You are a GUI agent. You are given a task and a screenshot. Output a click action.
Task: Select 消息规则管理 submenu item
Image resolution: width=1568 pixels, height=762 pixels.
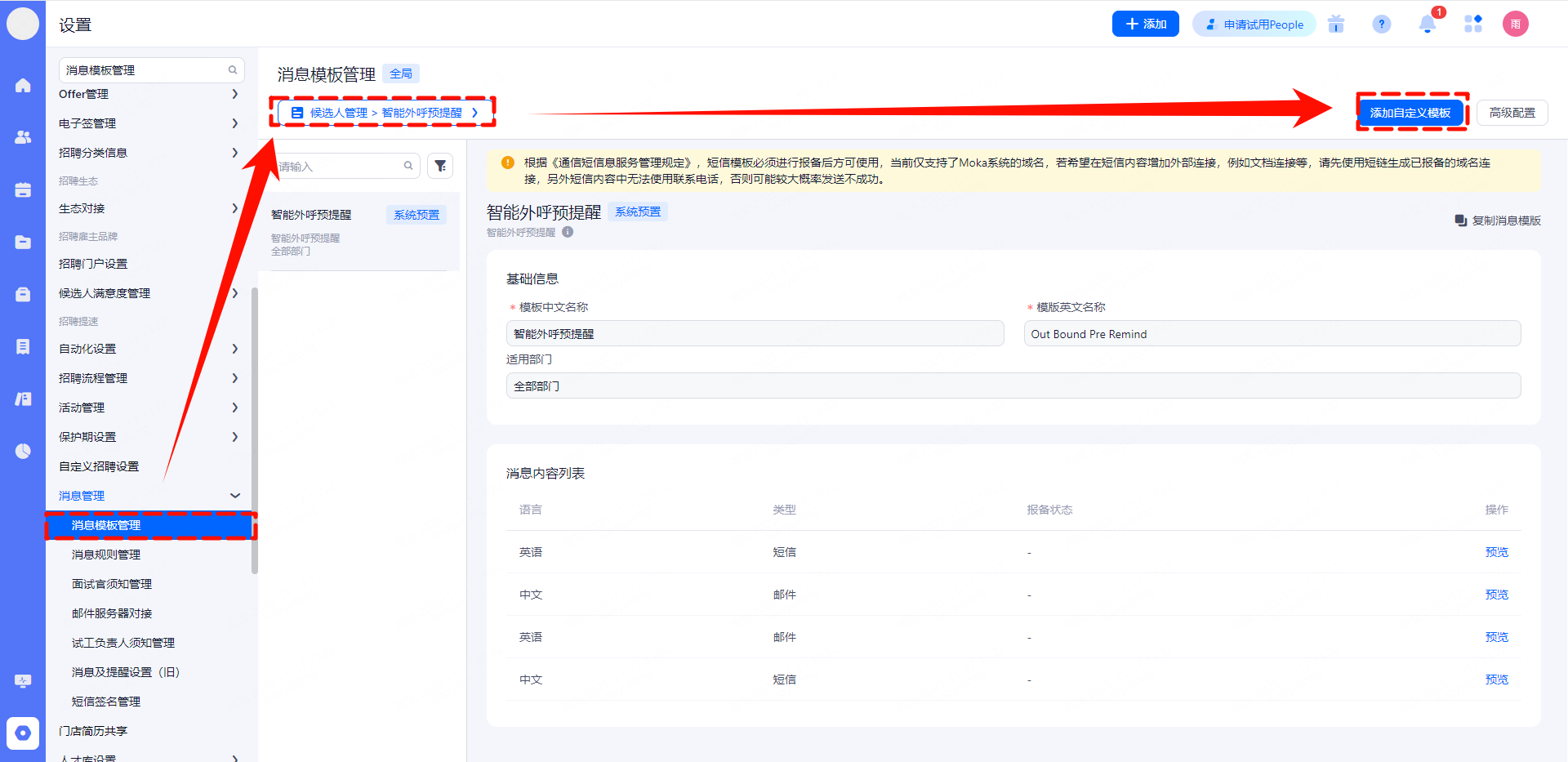click(106, 555)
